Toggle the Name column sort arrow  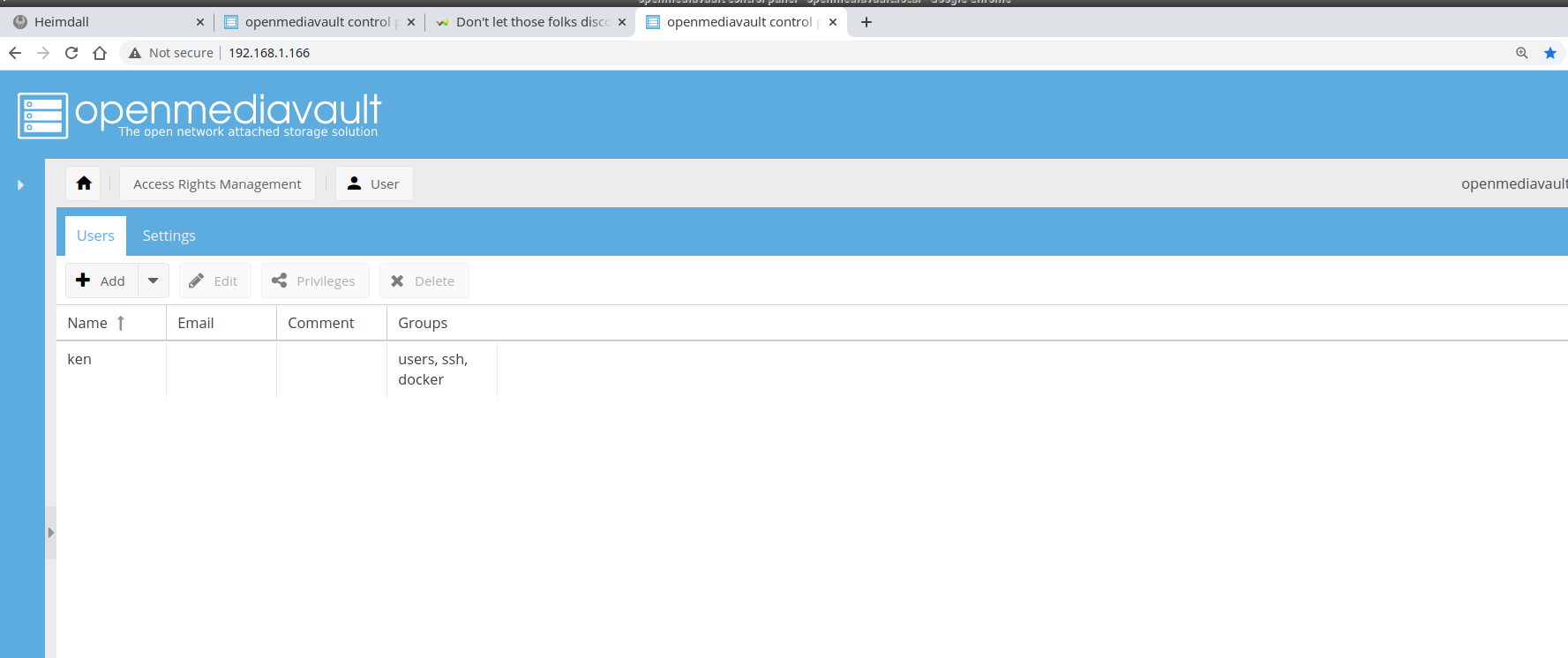point(121,323)
